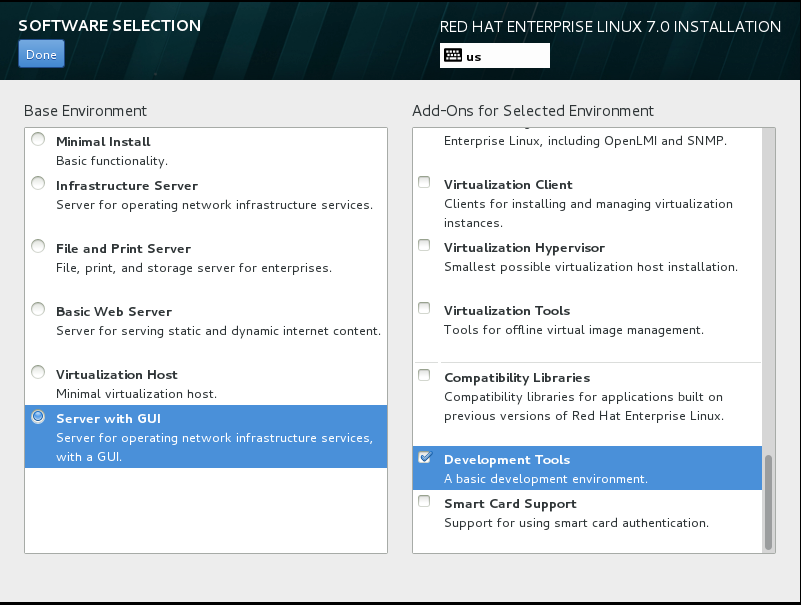Check the Virtualization Client add-on checkbox
Screen dimensions: 801x605
point(424,182)
